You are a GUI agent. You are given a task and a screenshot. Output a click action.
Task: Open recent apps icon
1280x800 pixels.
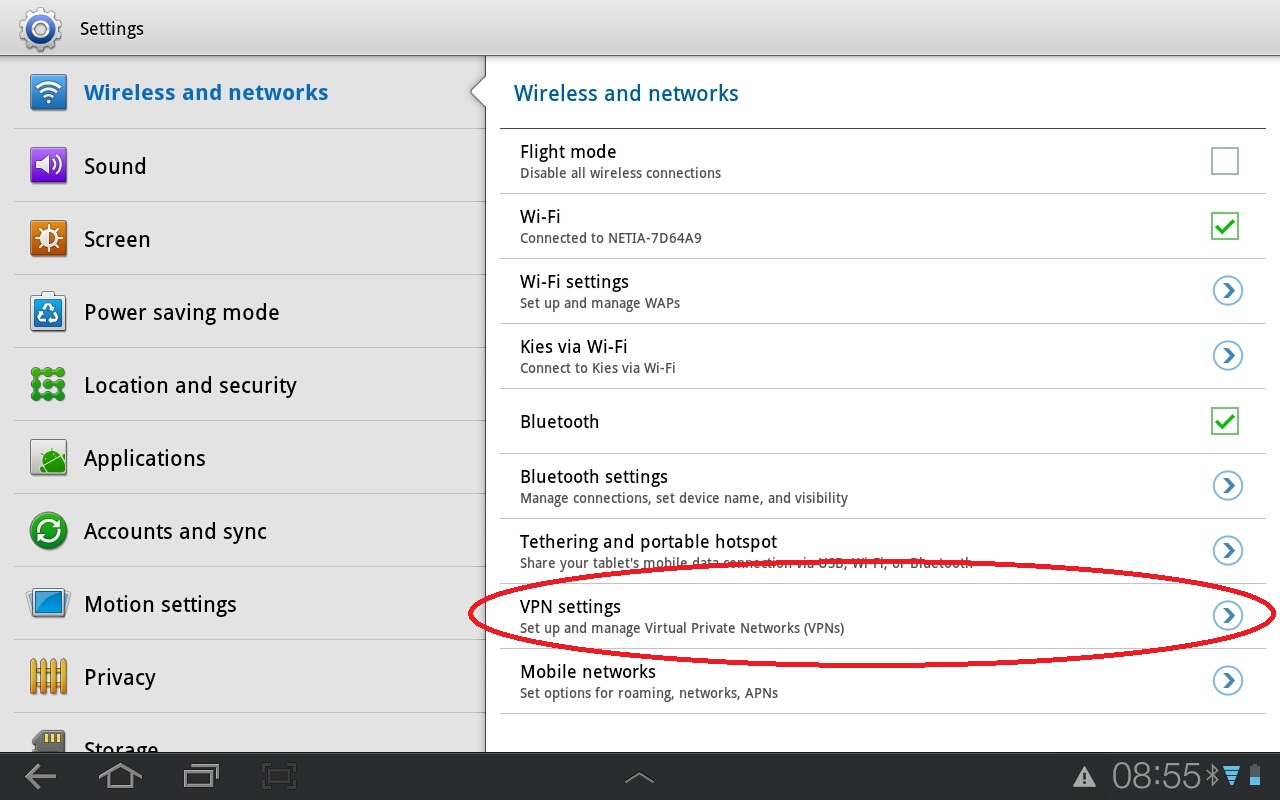201,776
